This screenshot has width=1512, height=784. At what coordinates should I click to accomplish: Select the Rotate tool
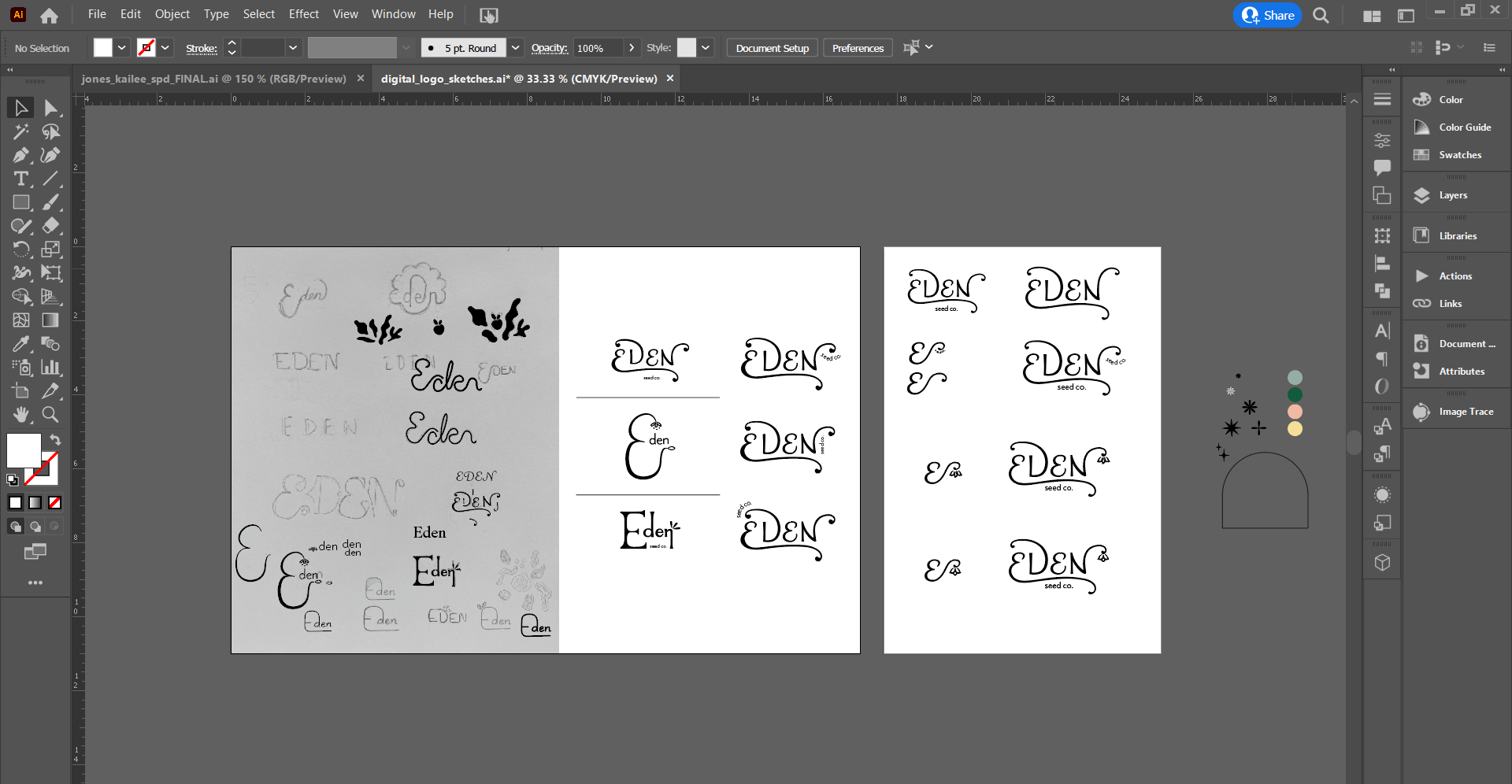pos(21,250)
